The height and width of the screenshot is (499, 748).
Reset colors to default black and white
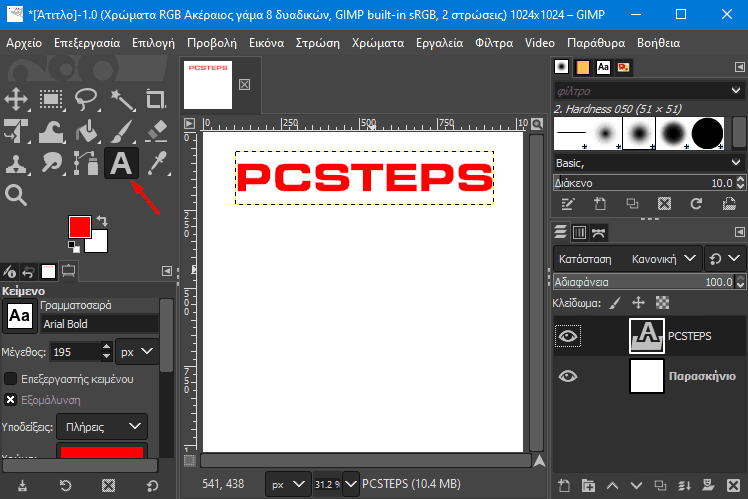(73, 246)
